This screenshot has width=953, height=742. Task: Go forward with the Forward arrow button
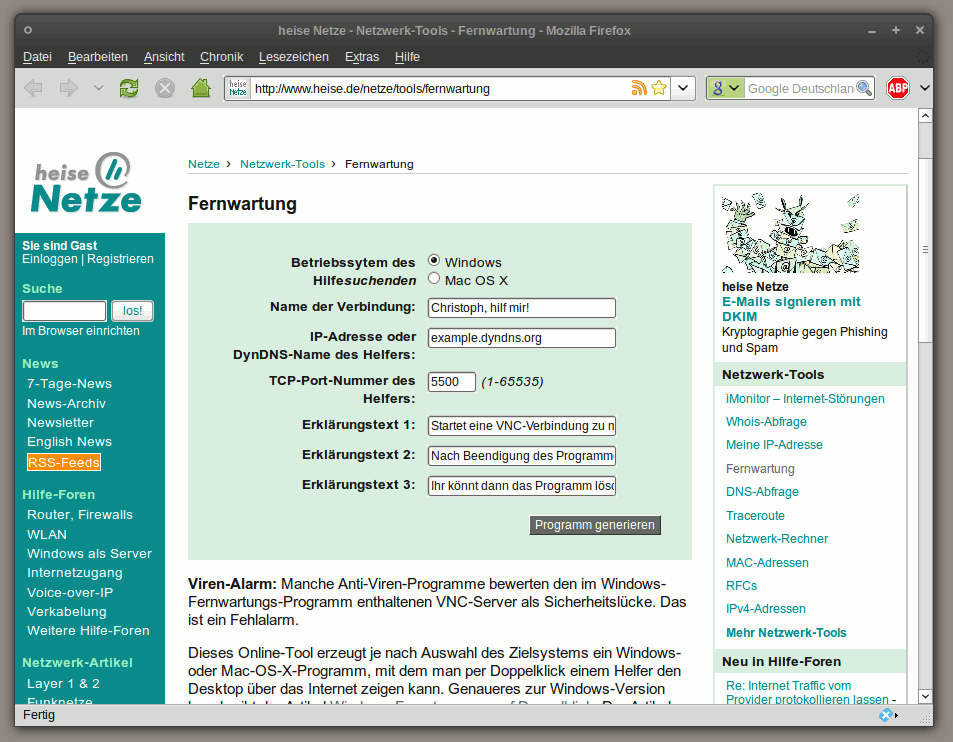click(68, 88)
